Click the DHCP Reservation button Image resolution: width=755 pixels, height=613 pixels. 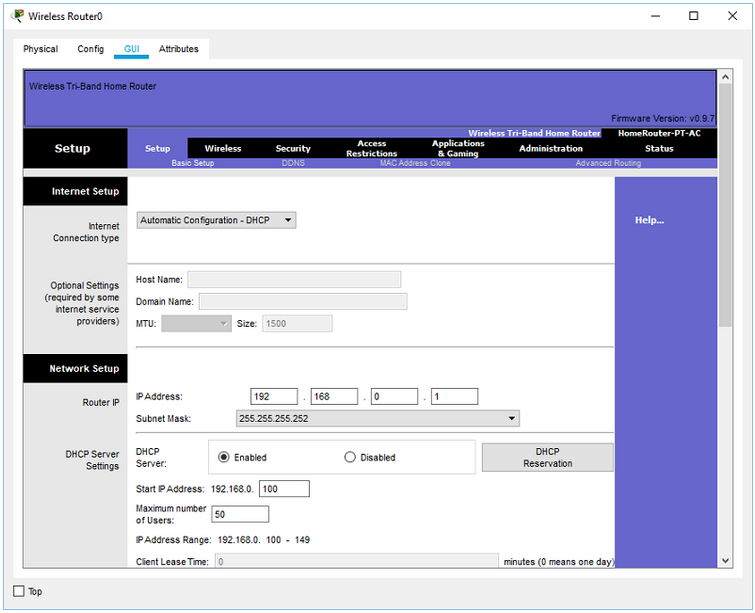547,457
